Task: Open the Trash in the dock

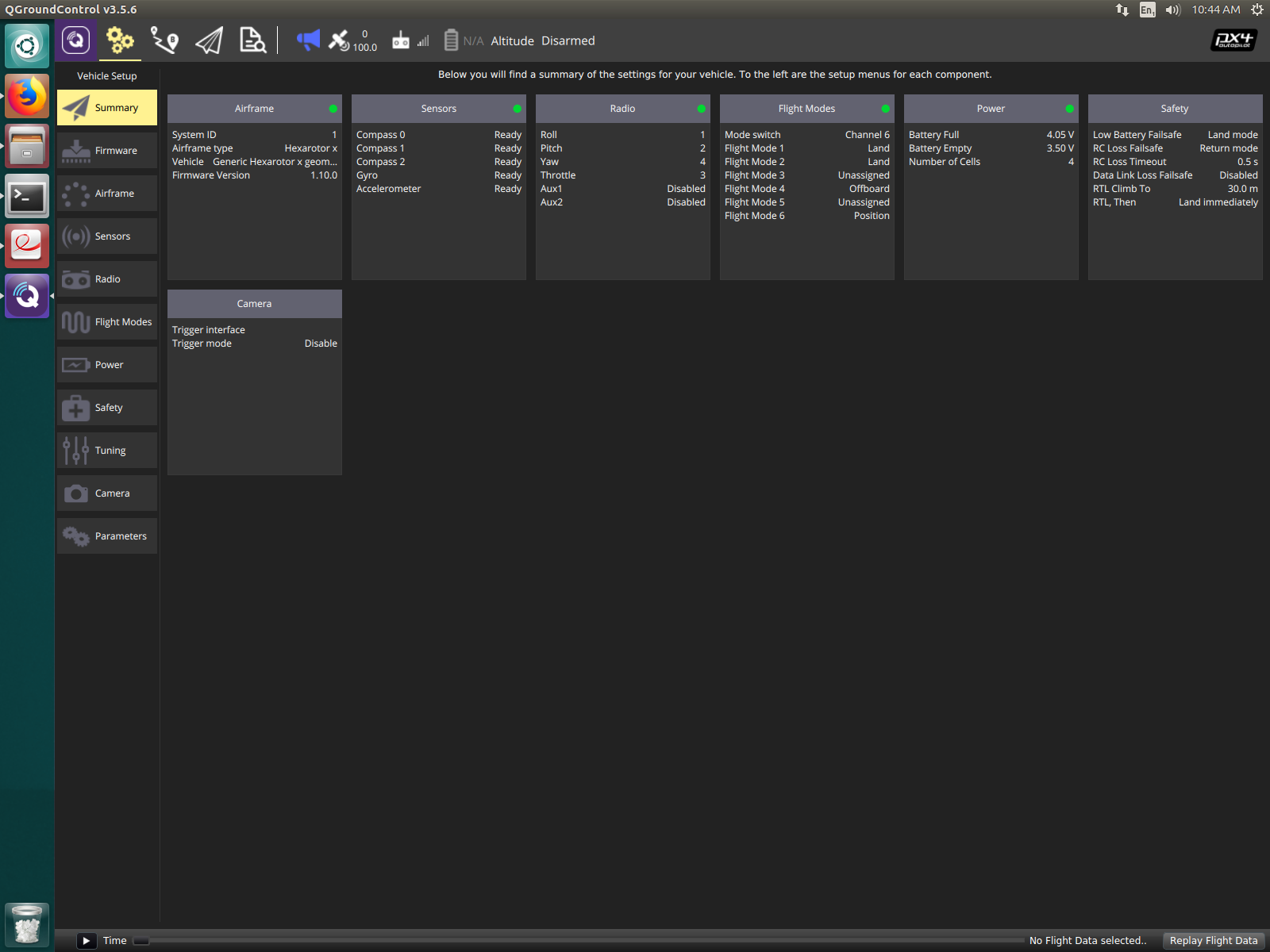Action: [27, 925]
